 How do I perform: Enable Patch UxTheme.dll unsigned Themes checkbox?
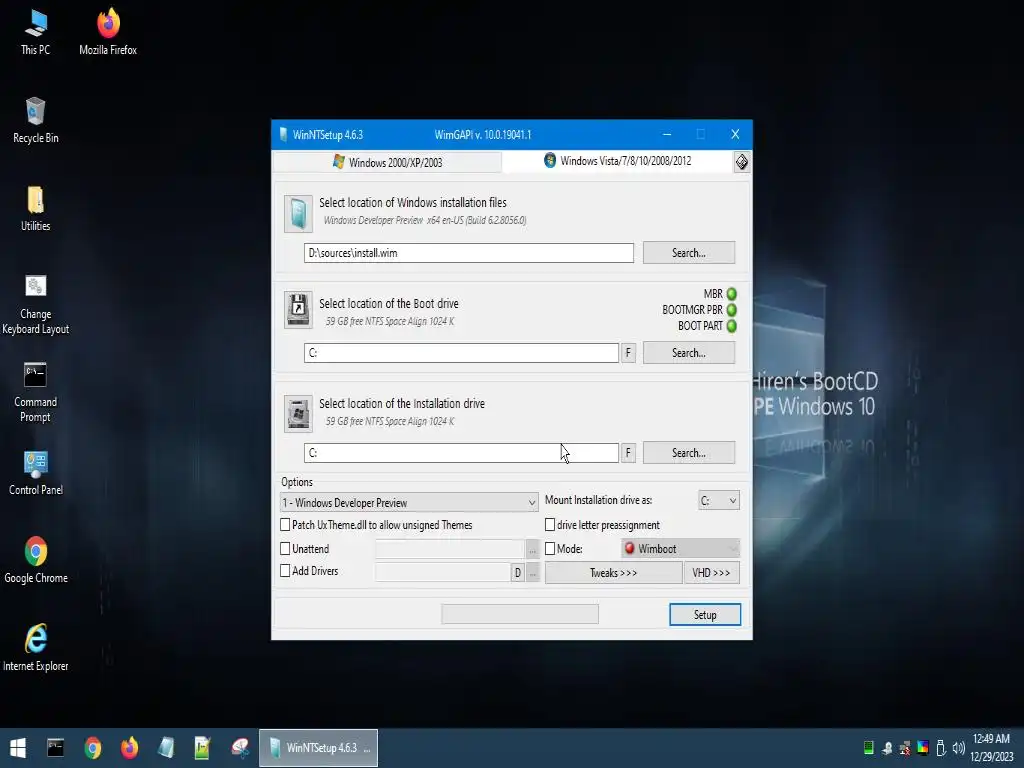coord(285,524)
